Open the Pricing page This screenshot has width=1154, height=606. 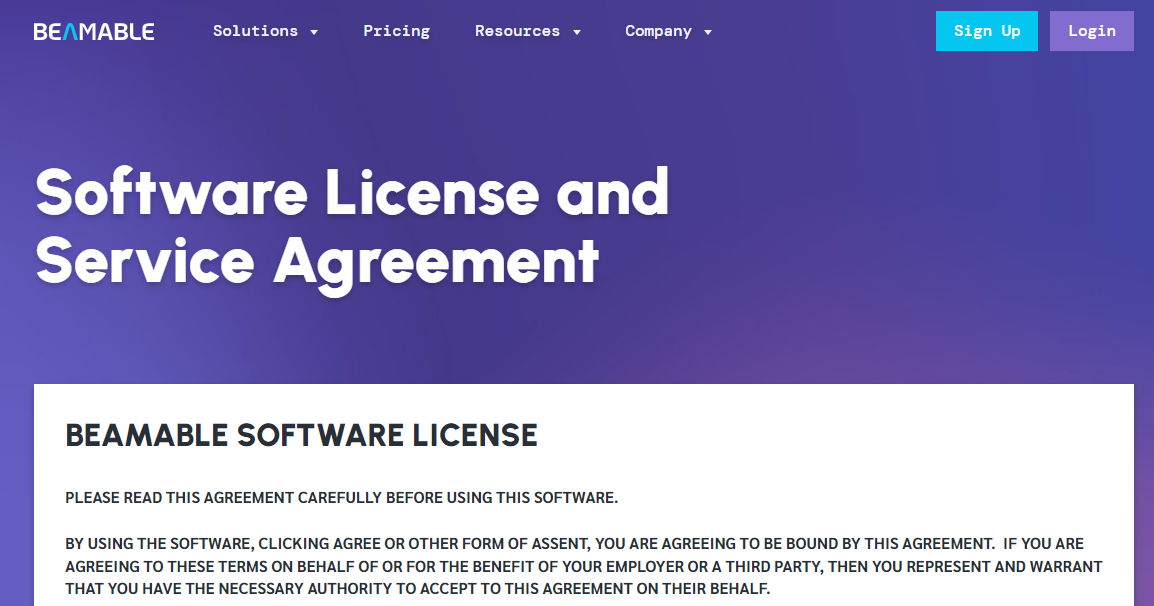click(x=396, y=31)
